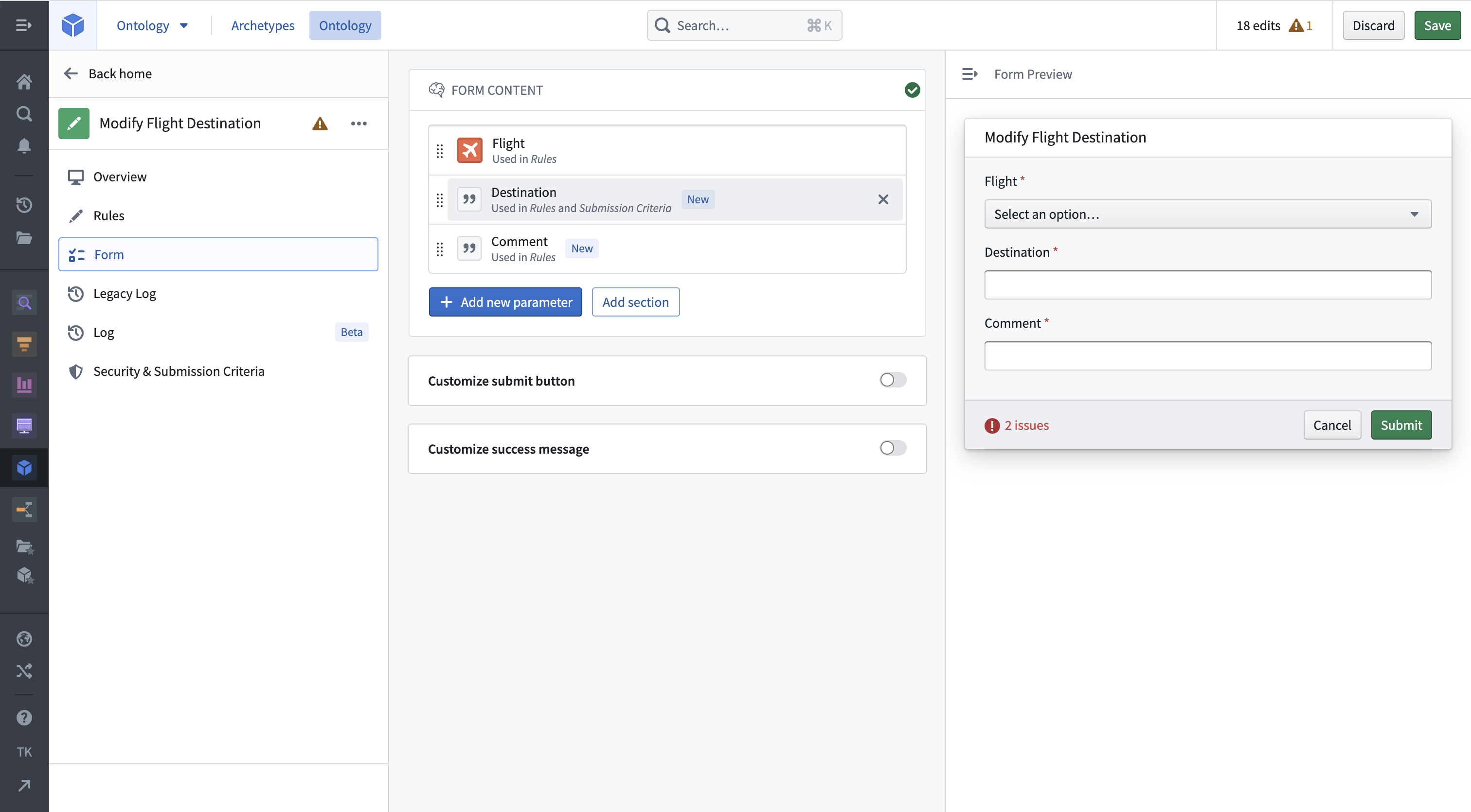
Task: Open the 2 issues indicator
Action: pos(1017,425)
